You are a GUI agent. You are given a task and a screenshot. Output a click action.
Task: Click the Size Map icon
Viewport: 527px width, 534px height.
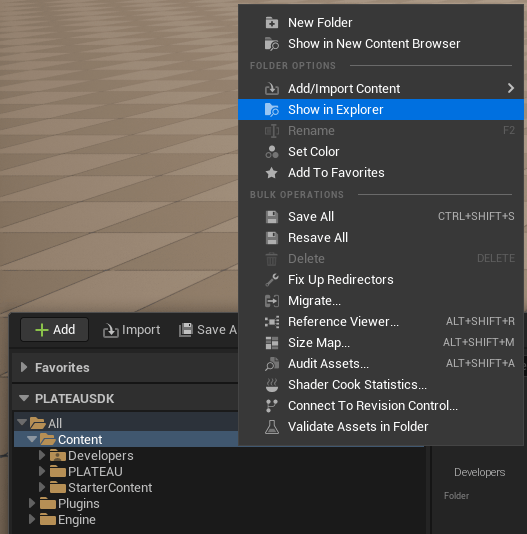pos(272,343)
